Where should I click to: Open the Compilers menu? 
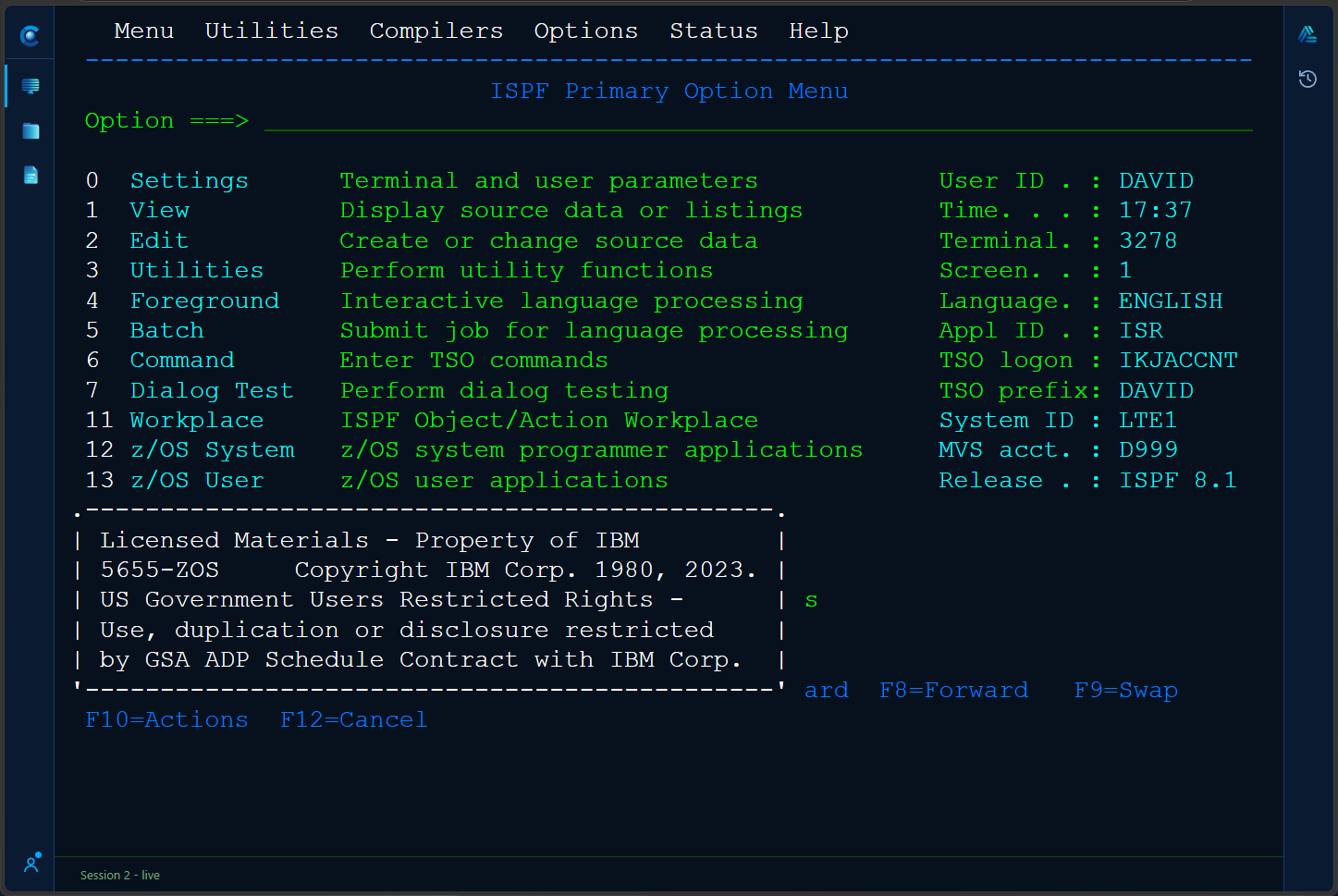436,31
